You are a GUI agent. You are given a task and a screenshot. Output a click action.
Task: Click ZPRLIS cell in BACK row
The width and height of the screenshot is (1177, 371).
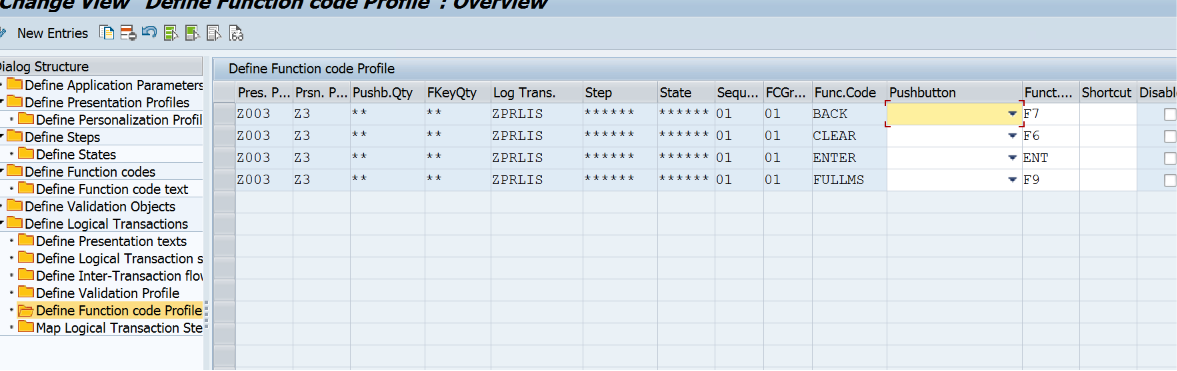[x=536, y=115]
